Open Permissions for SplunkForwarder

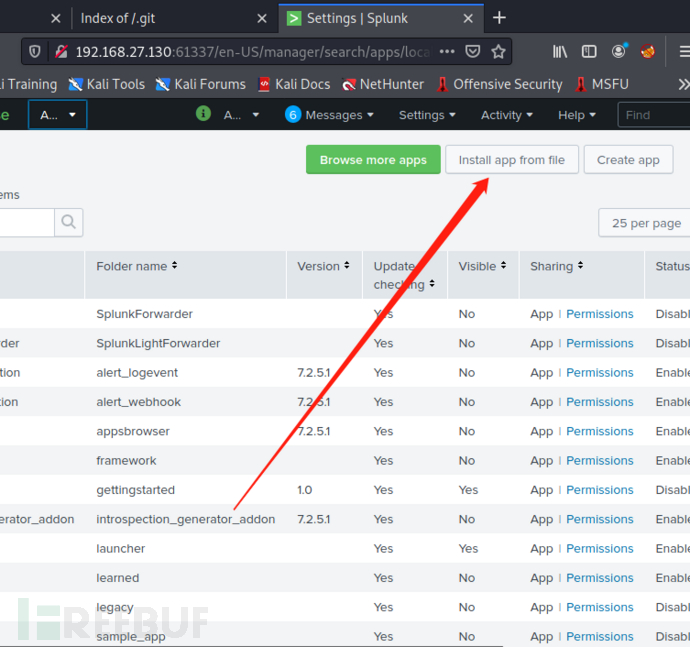coord(599,314)
